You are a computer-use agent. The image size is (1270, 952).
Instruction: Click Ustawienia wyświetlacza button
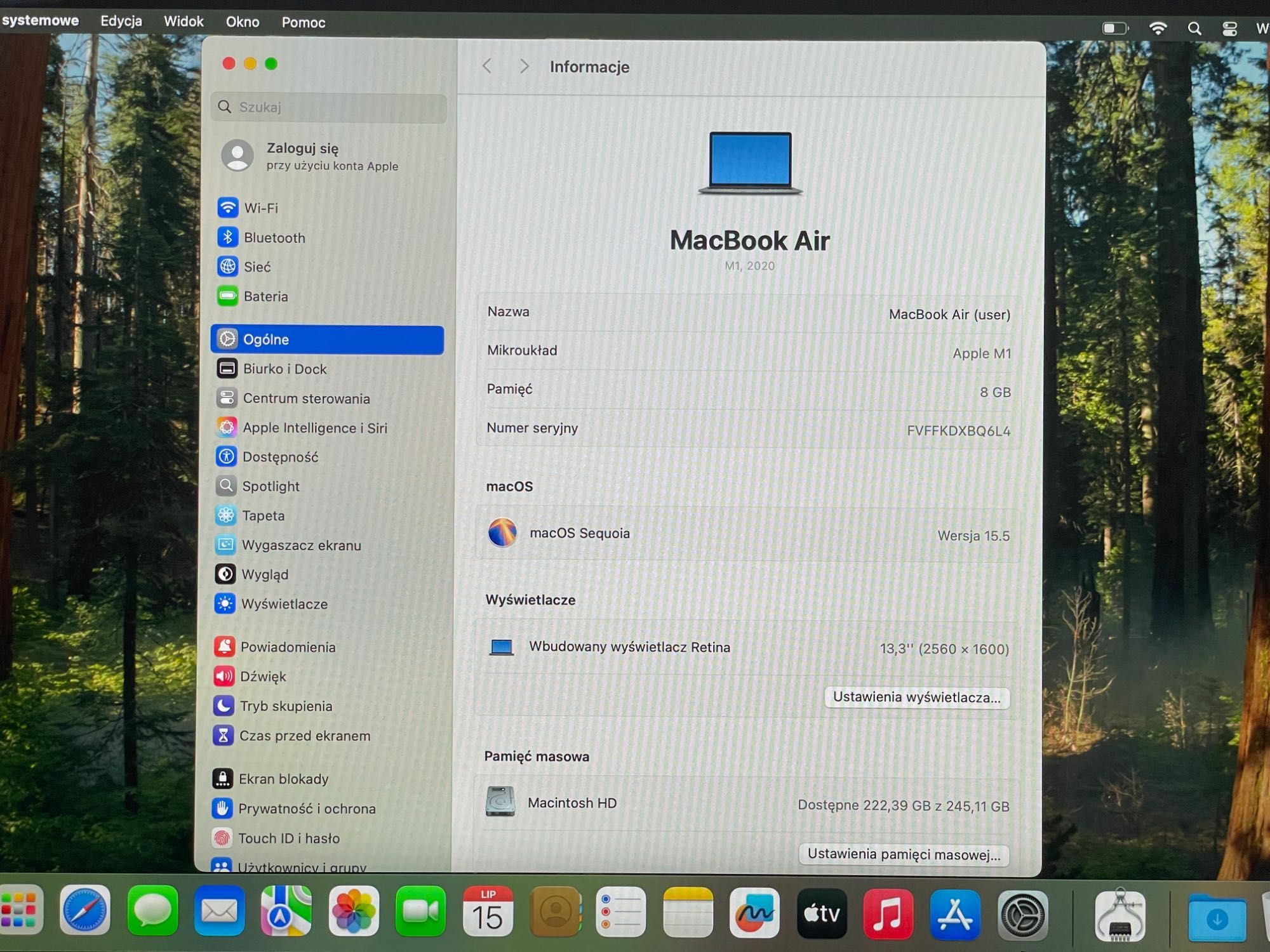coord(916,697)
